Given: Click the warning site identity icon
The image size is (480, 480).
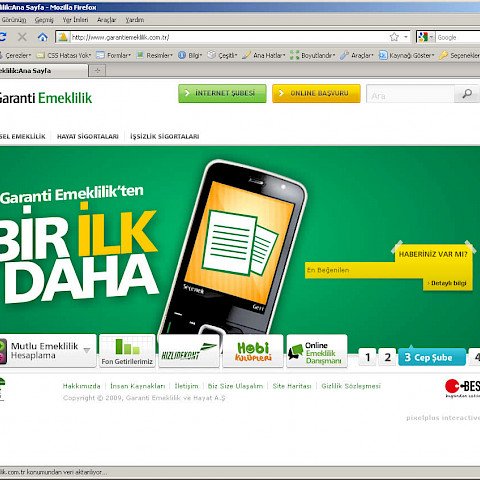Looking at the screenshot, I should 63,37.
